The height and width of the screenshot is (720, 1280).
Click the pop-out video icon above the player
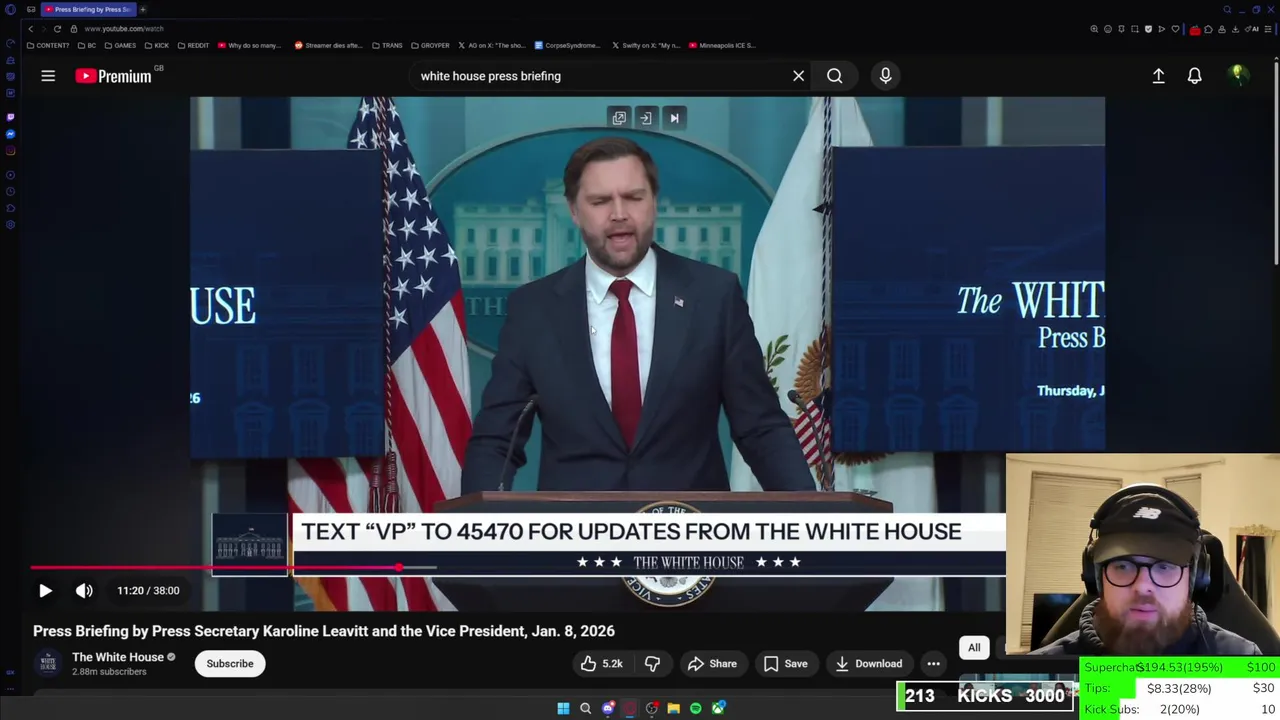619,118
